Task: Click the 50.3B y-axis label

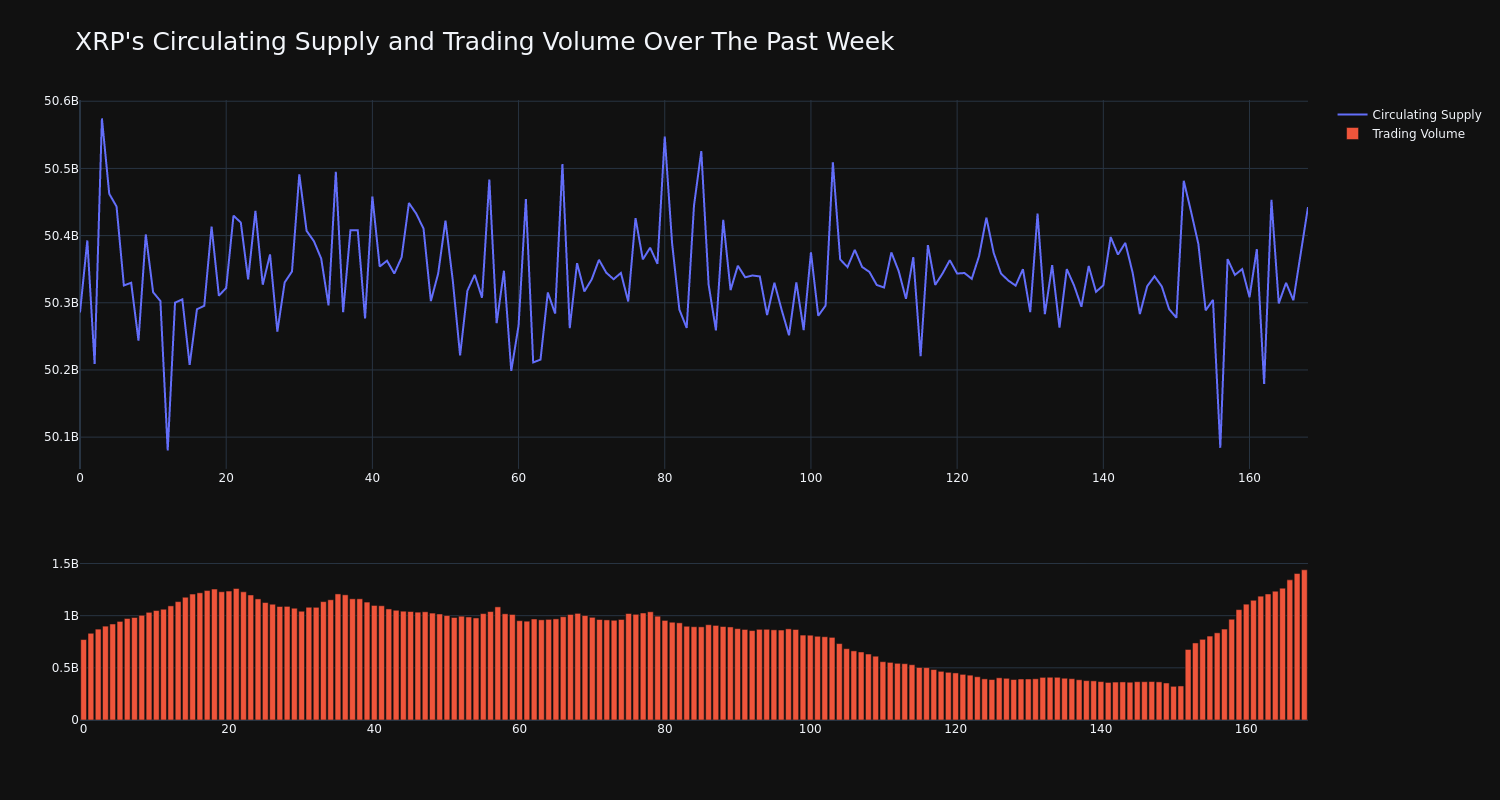Action: pyautogui.click(x=61, y=303)
